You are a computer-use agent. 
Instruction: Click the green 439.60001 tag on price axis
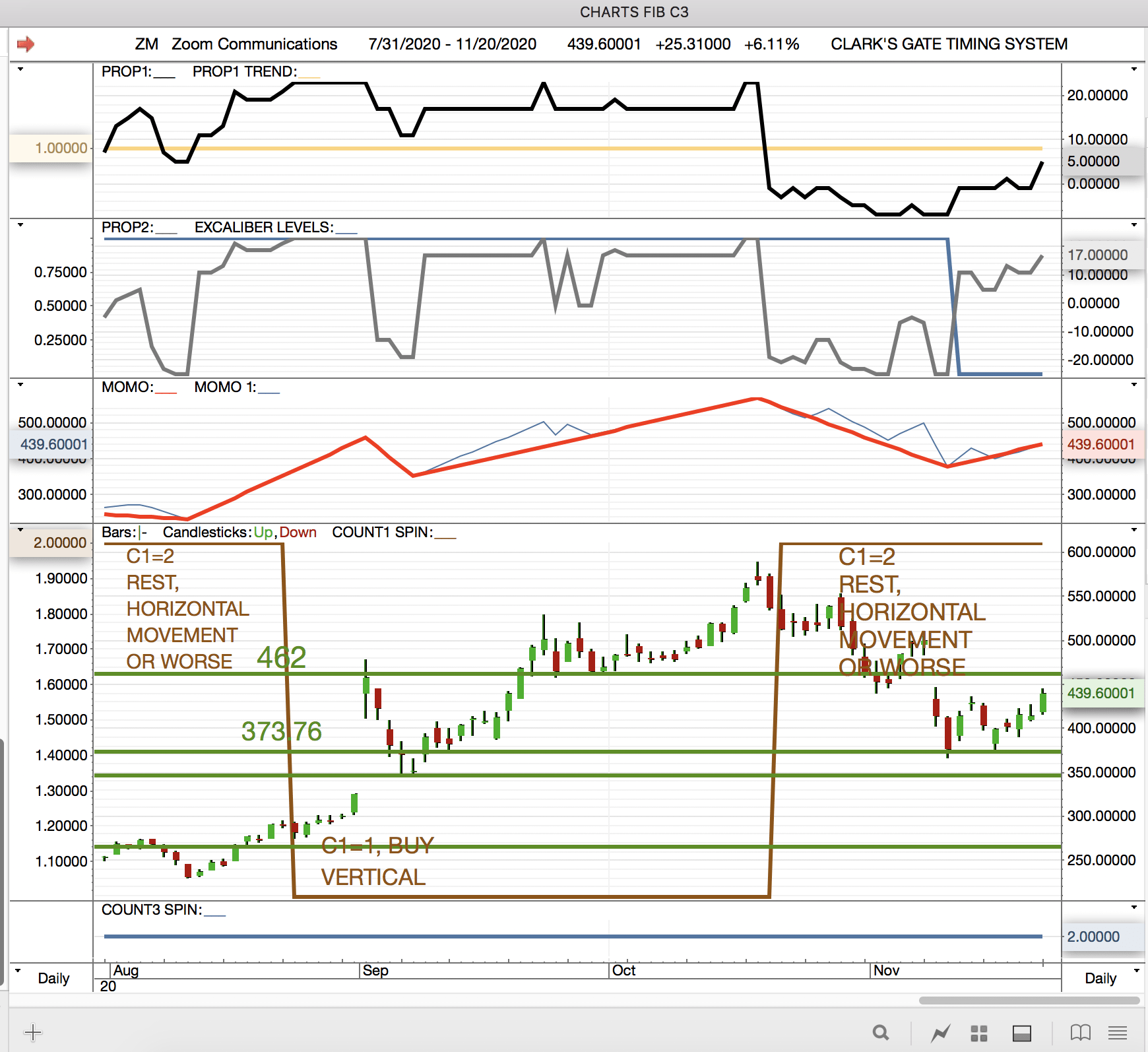click(1103, 693)
